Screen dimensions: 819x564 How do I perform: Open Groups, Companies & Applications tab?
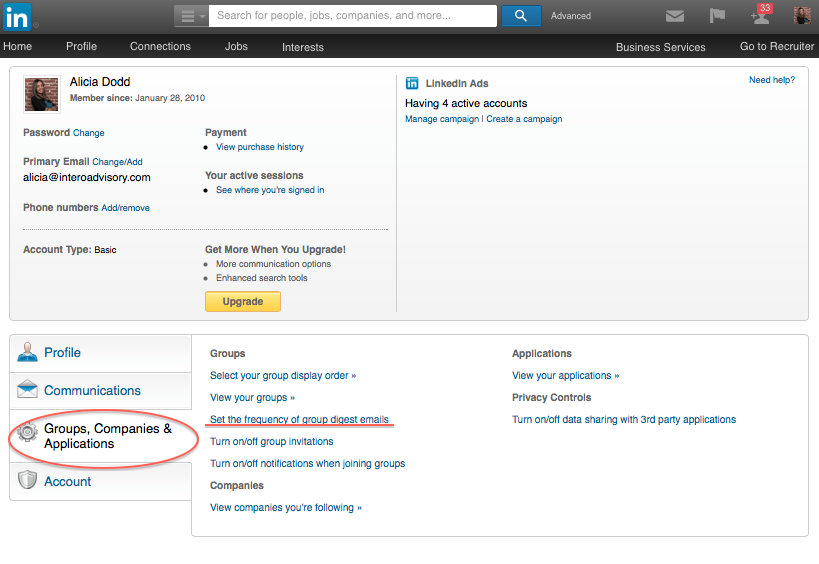point(100,436)
